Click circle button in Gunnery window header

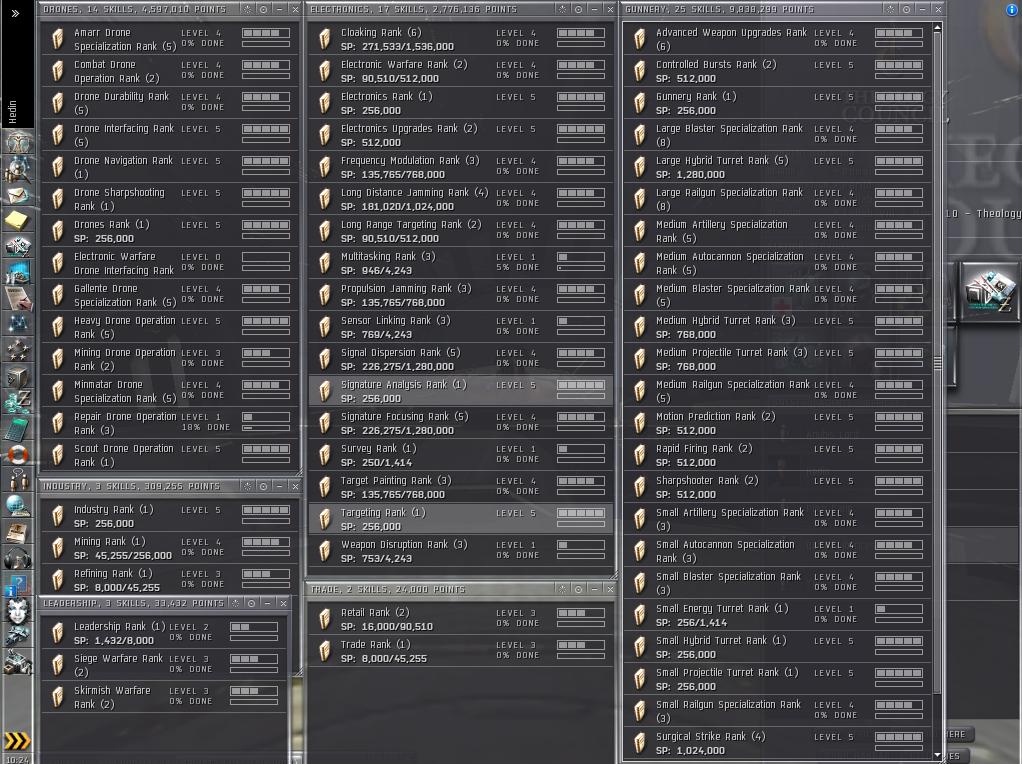click(907, 9)
